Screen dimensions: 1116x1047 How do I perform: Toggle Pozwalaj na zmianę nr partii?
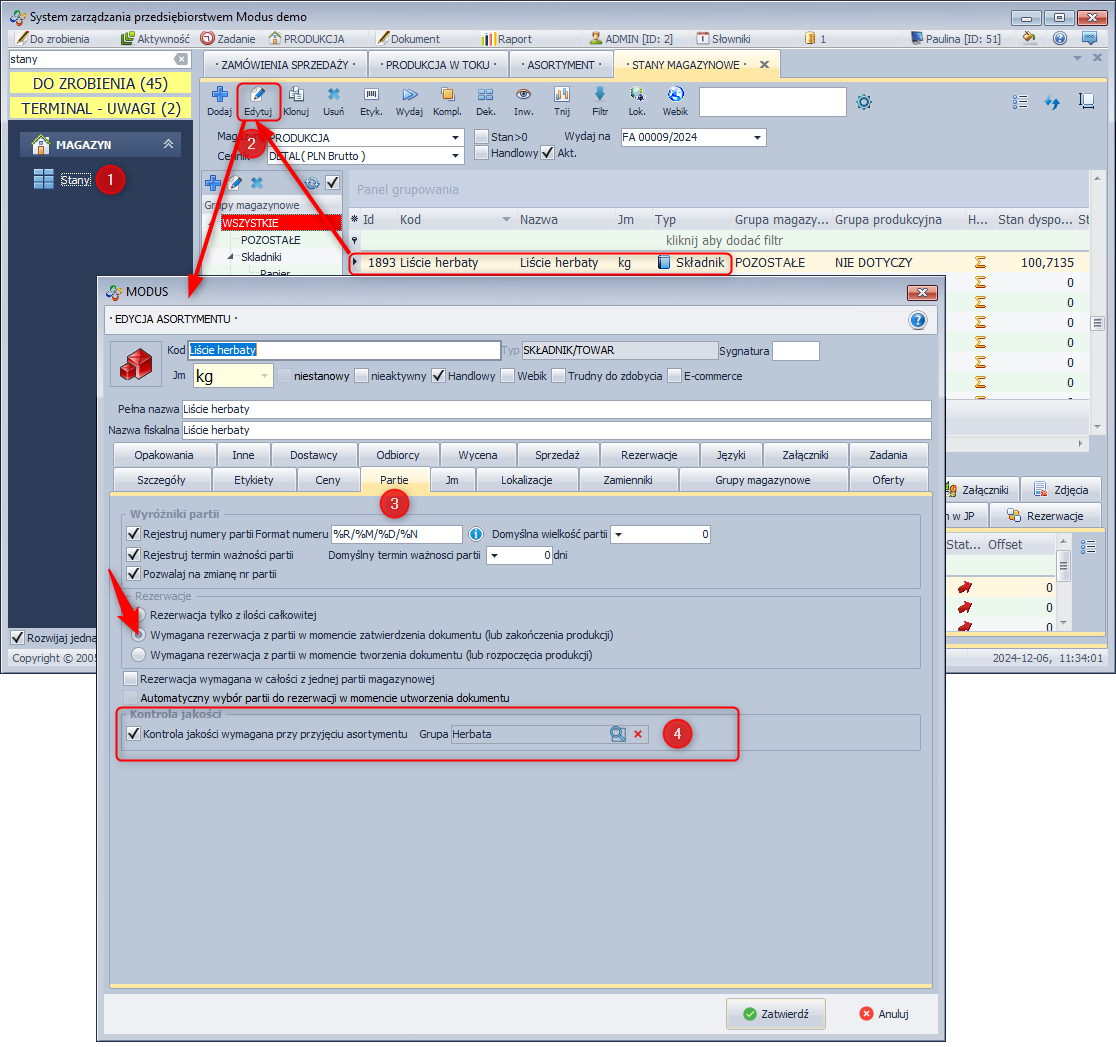coord(135,574)
